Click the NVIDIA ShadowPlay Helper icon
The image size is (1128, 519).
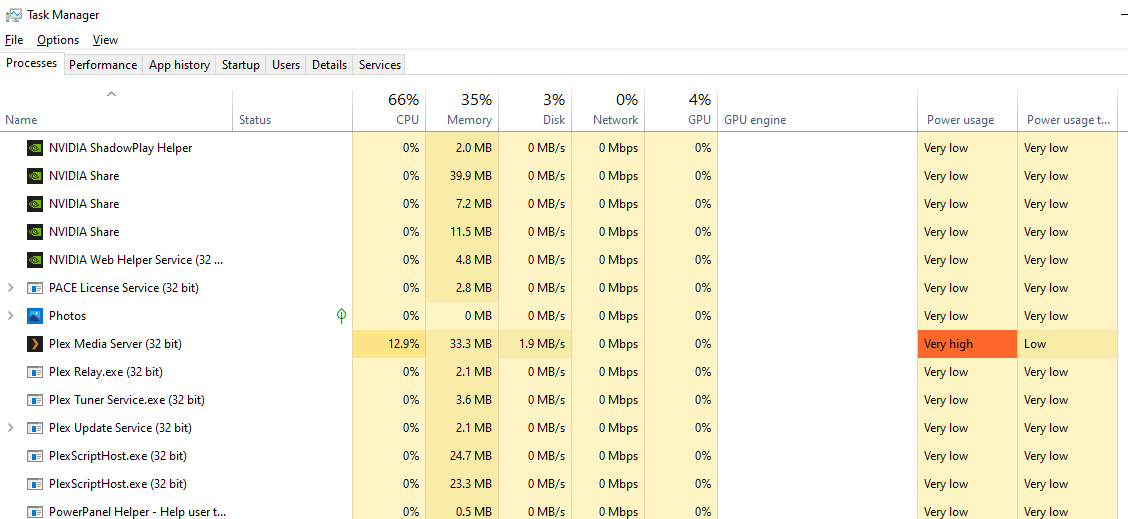point(35,148)
